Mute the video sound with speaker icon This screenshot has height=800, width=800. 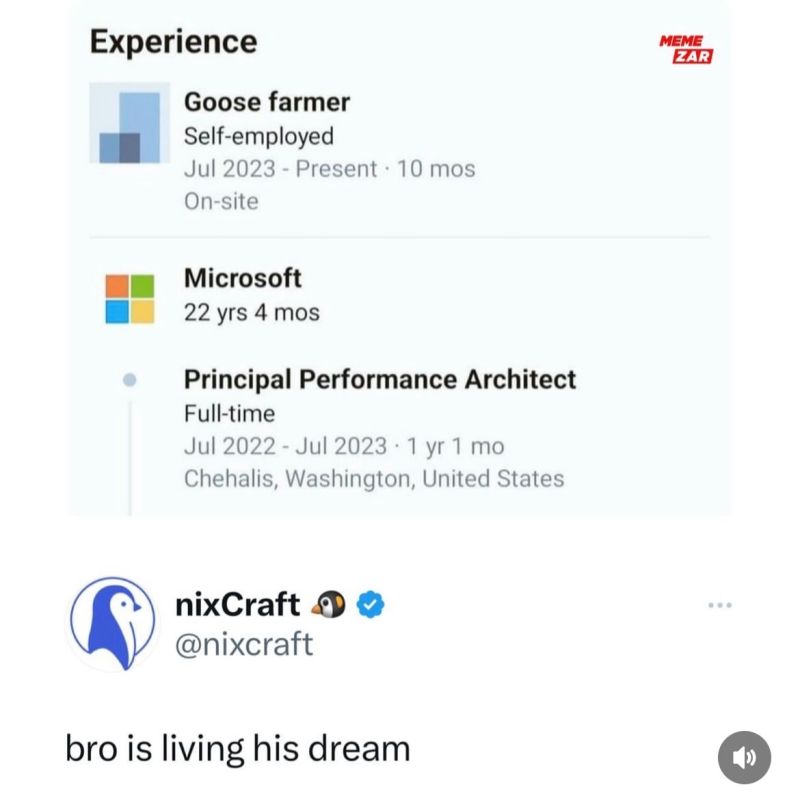click(x=744, y=757)
